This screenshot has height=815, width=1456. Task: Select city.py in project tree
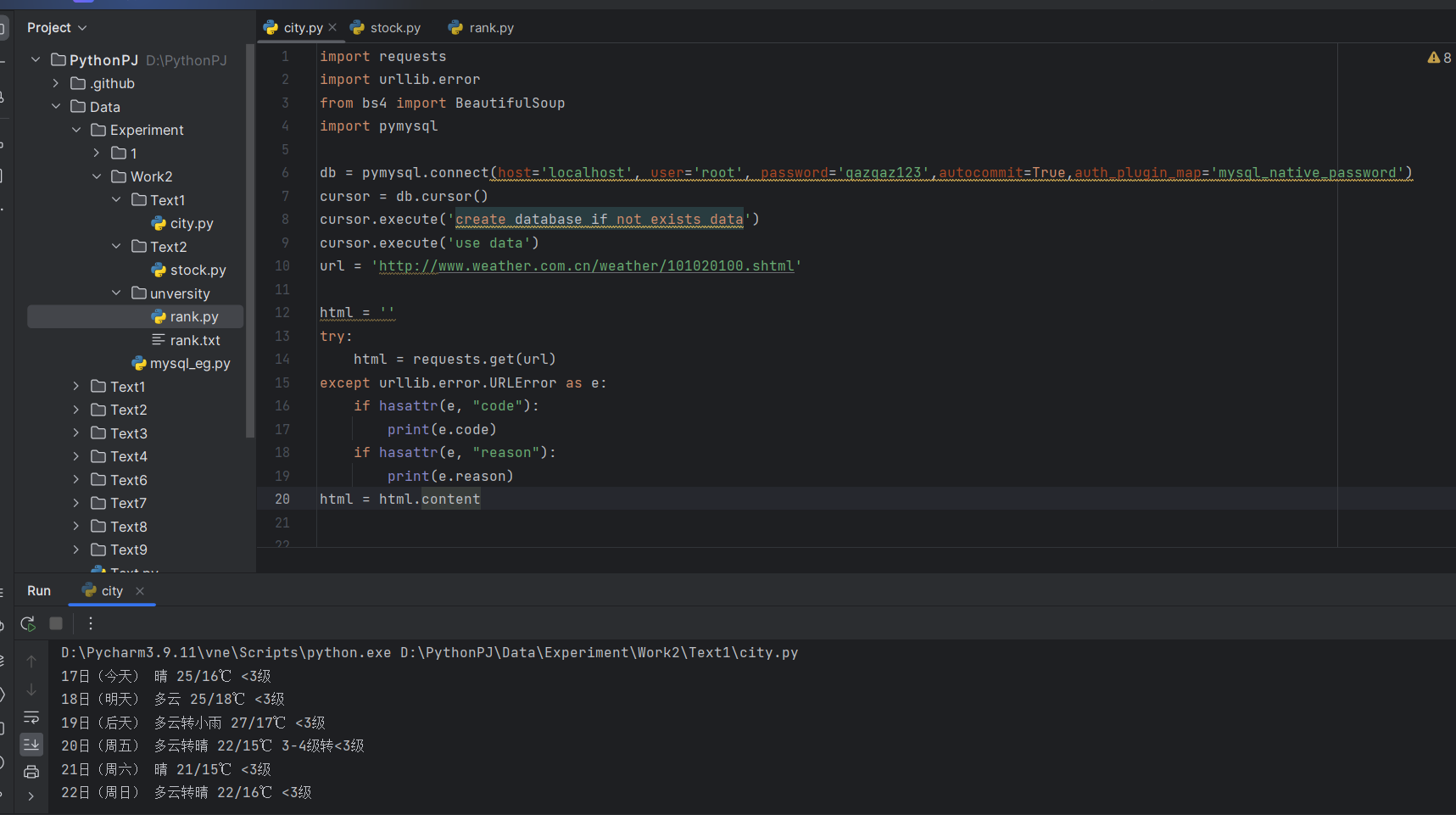pos(181,223)
